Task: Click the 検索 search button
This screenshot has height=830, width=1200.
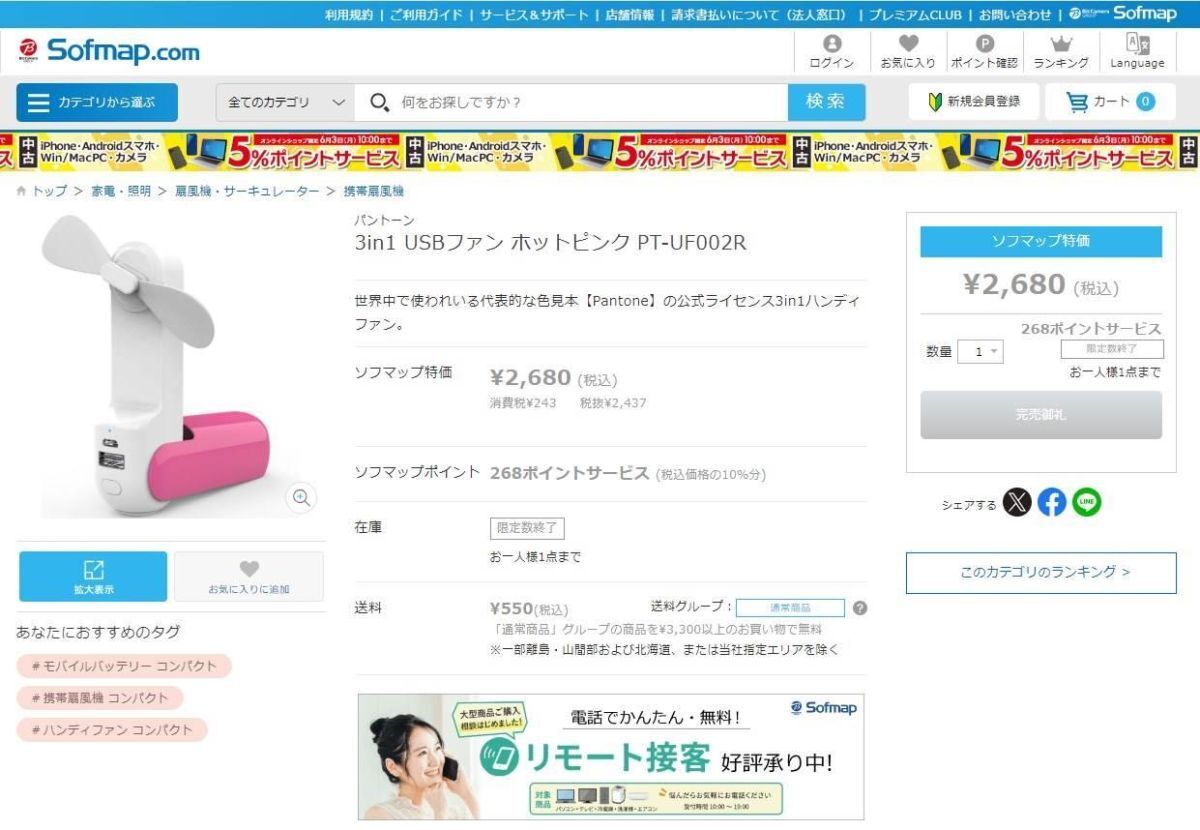Action: pyautogui.click(x=826, y=102)
